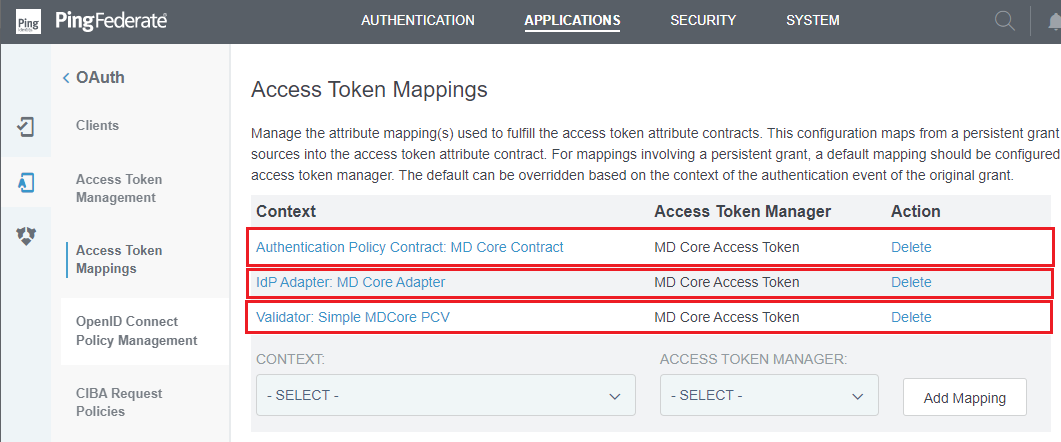The width and height of the screenshot is (1061, 442).
Task: Open the SECURITY top menu
Action: [702, 20]
